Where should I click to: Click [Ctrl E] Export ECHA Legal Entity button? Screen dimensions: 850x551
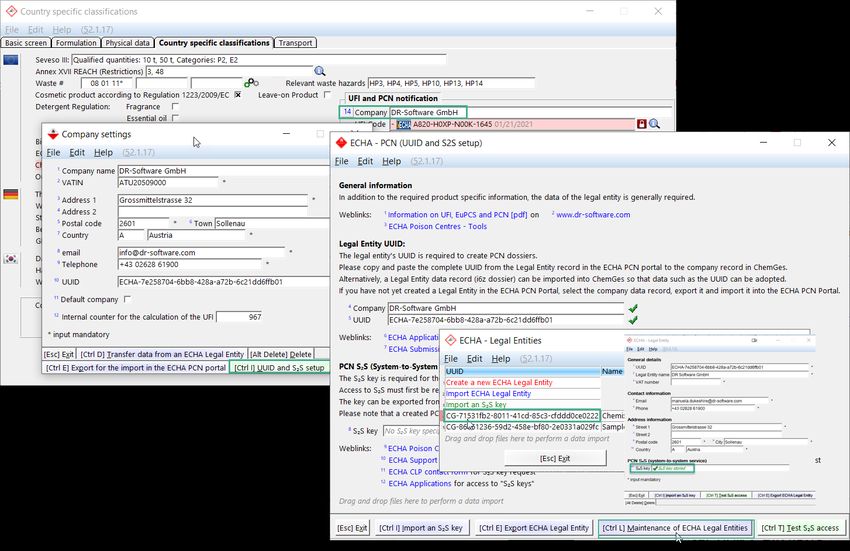(x=533, y=528)
